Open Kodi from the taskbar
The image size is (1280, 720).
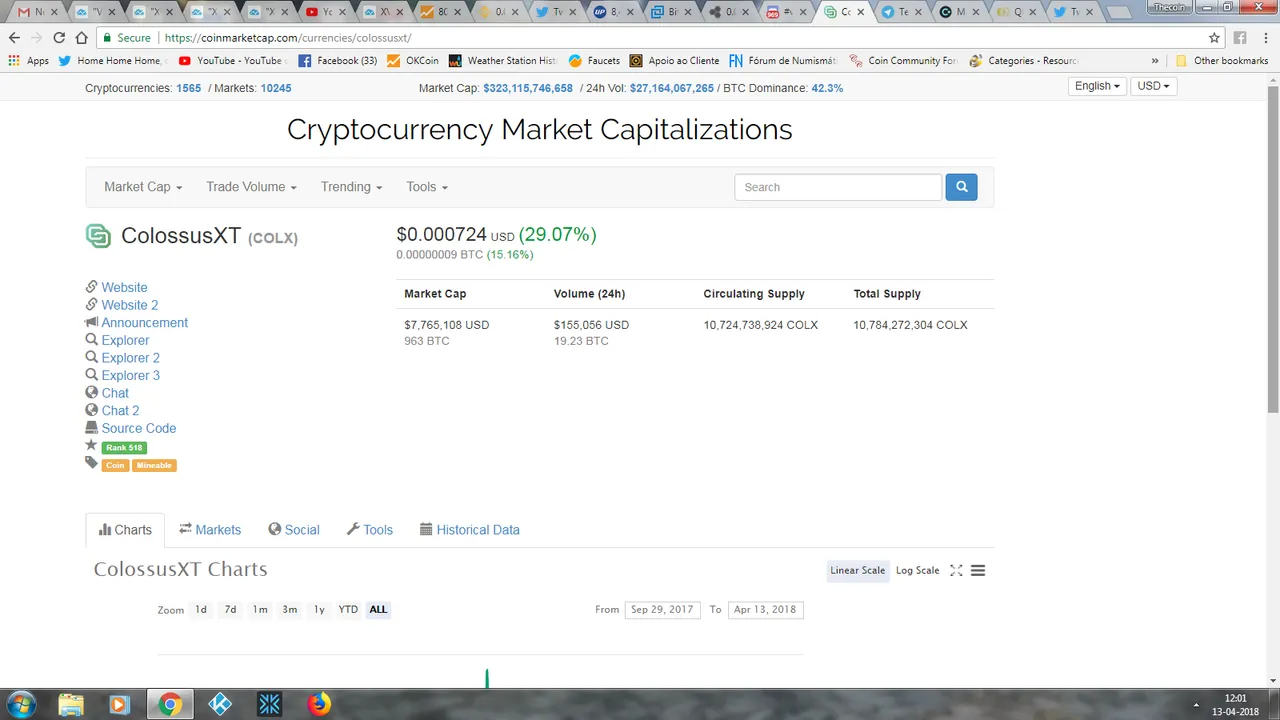[x=220, y=705]
